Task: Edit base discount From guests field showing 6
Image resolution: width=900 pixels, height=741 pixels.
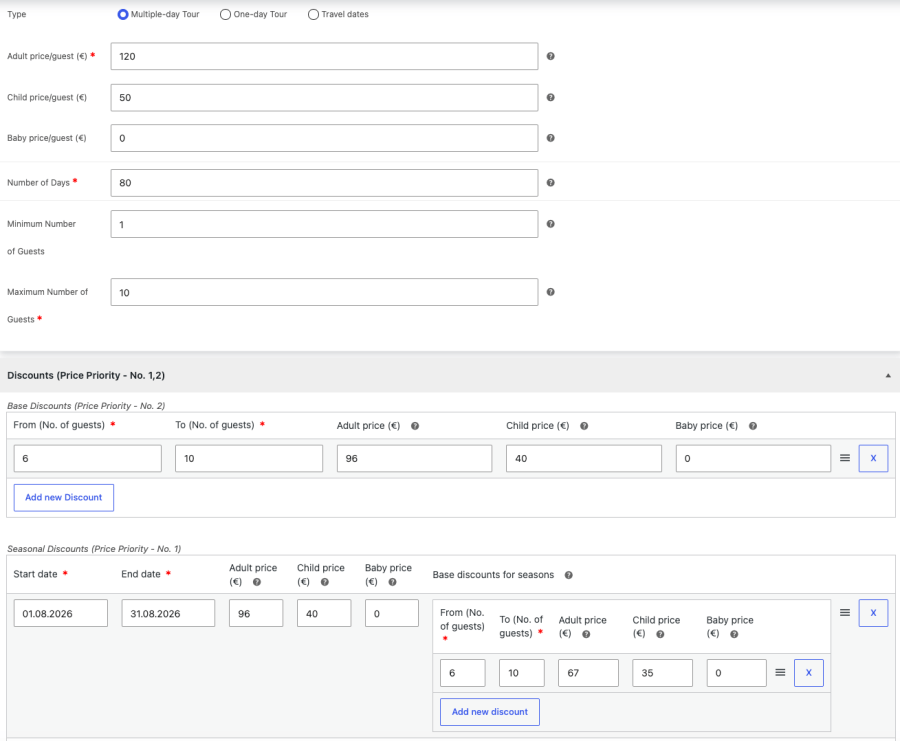Action: pyautogui.click(x=88, y=459)
